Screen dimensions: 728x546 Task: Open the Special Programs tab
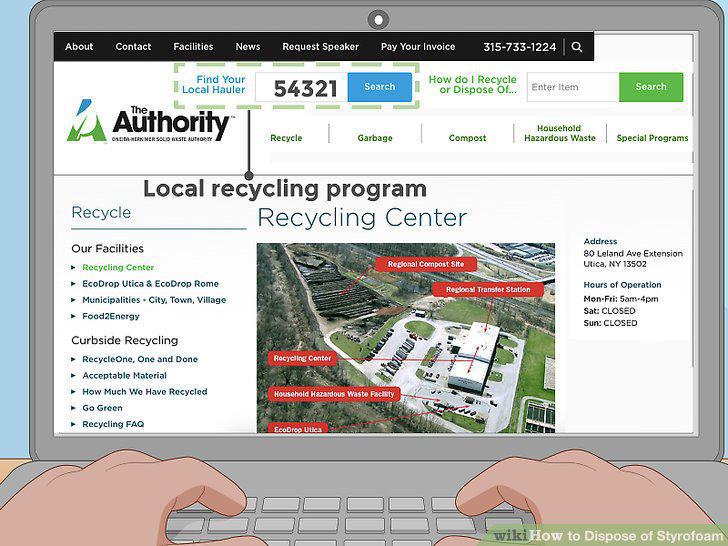(x=652, y=138)
